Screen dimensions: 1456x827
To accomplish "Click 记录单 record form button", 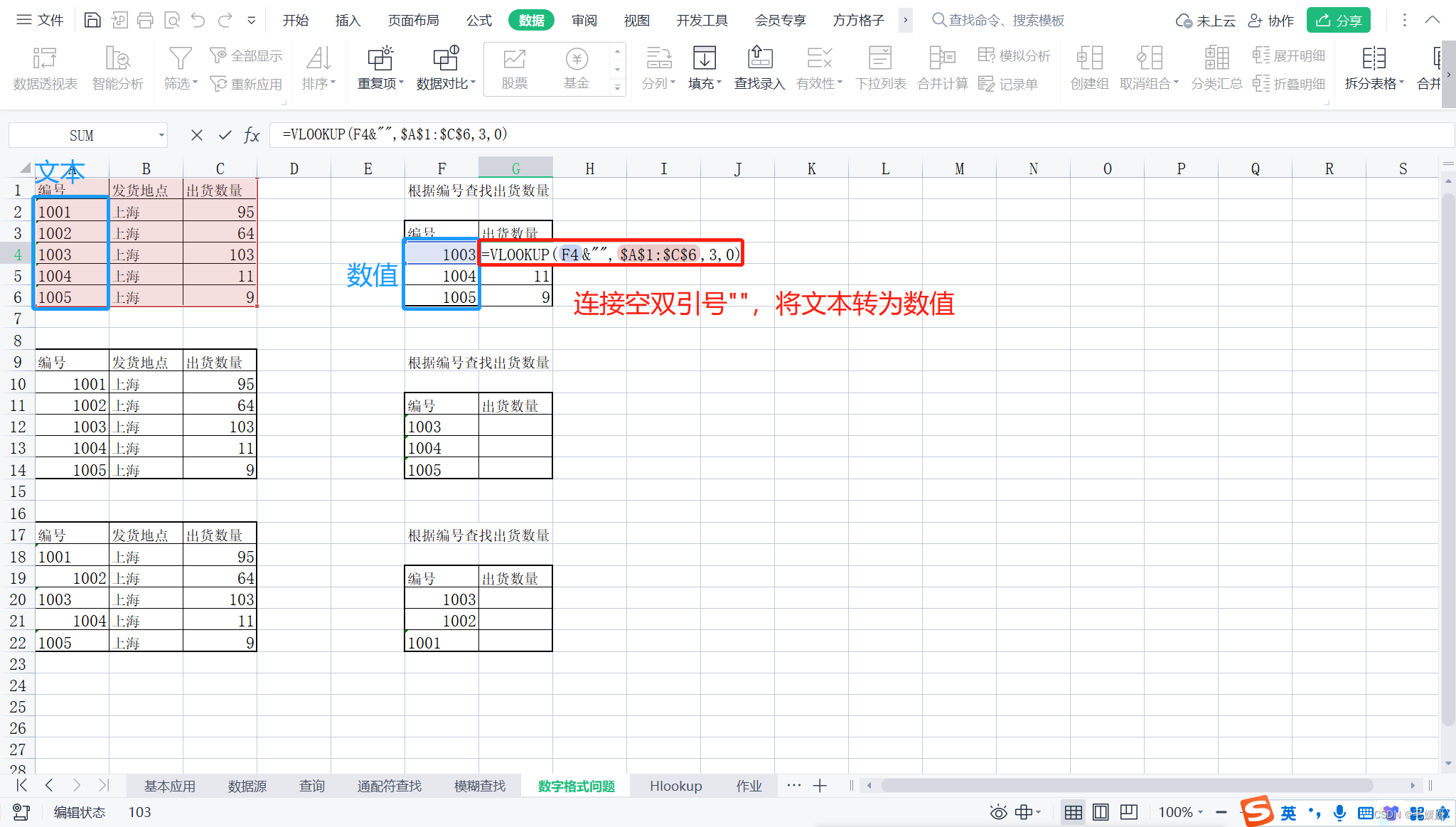I will point(1008,84).
